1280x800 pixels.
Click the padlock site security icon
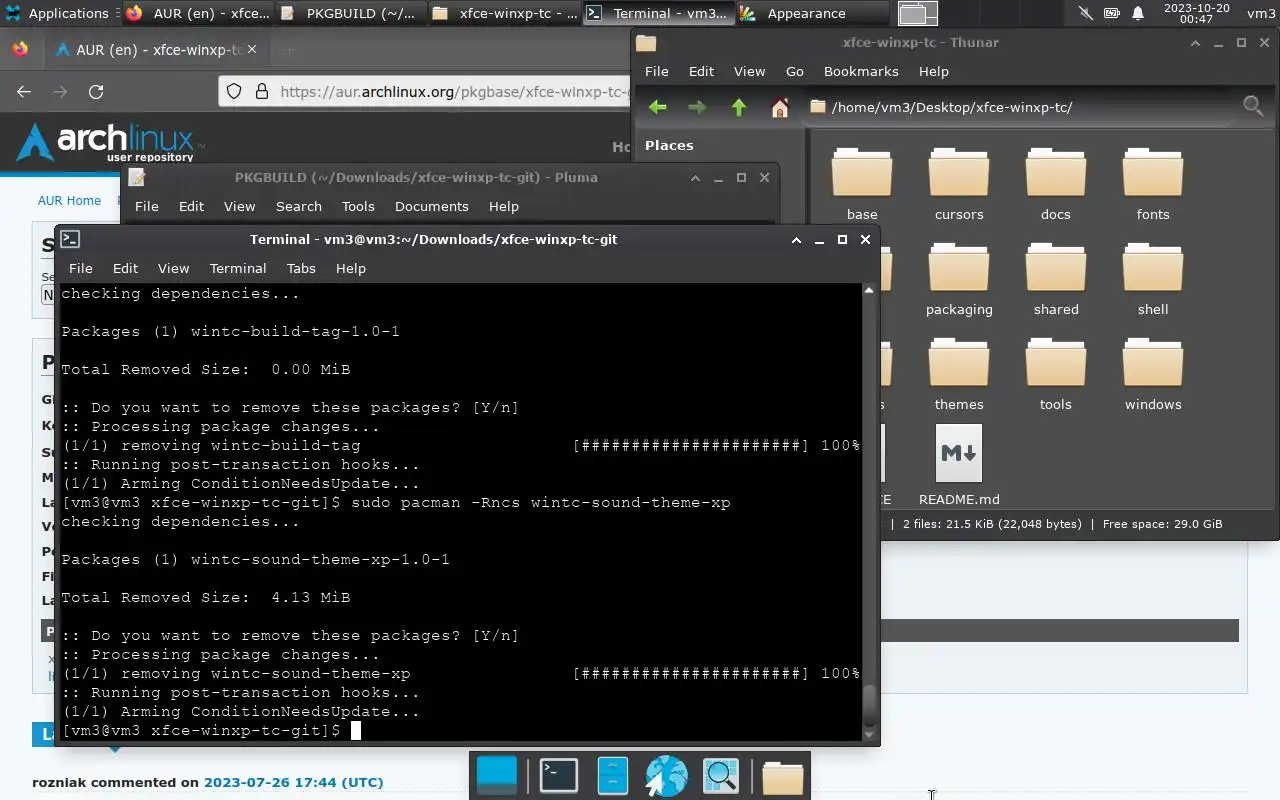[262, 91]
